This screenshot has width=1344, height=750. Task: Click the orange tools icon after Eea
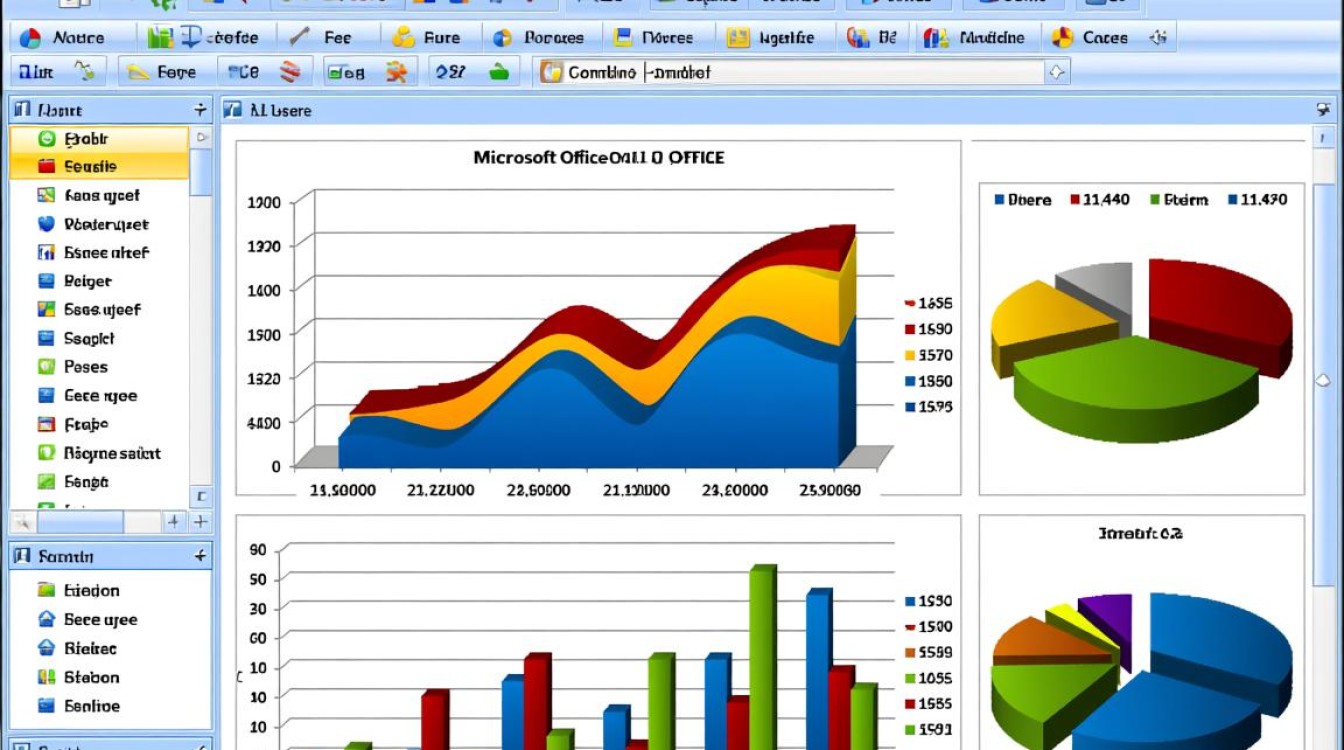396,71
